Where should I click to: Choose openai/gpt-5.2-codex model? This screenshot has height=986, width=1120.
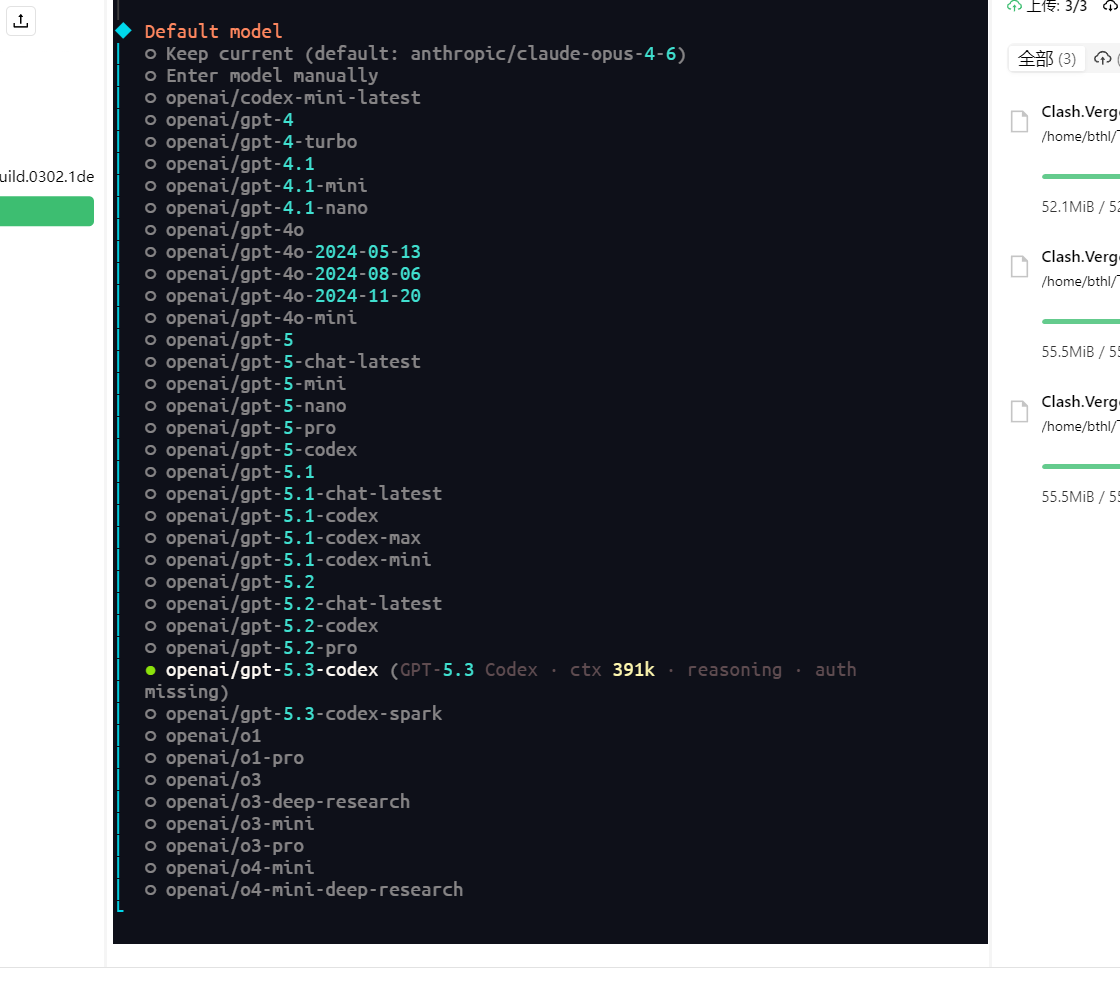261,626
